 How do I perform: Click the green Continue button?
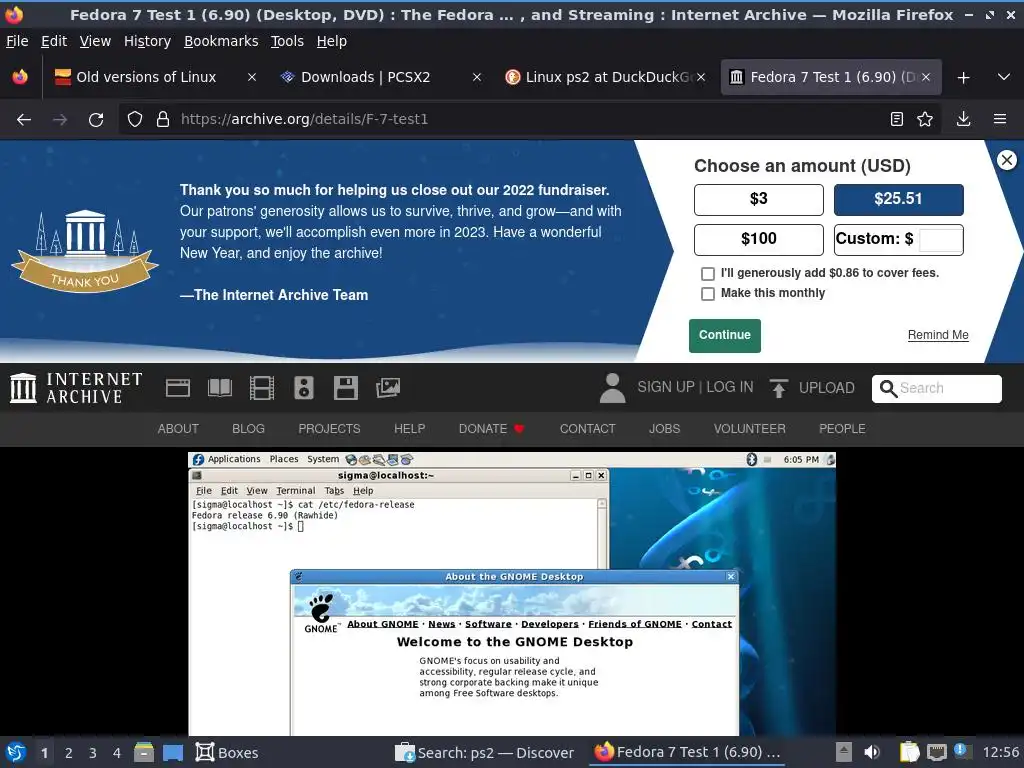pyautogui.click(x=724, y=336)
